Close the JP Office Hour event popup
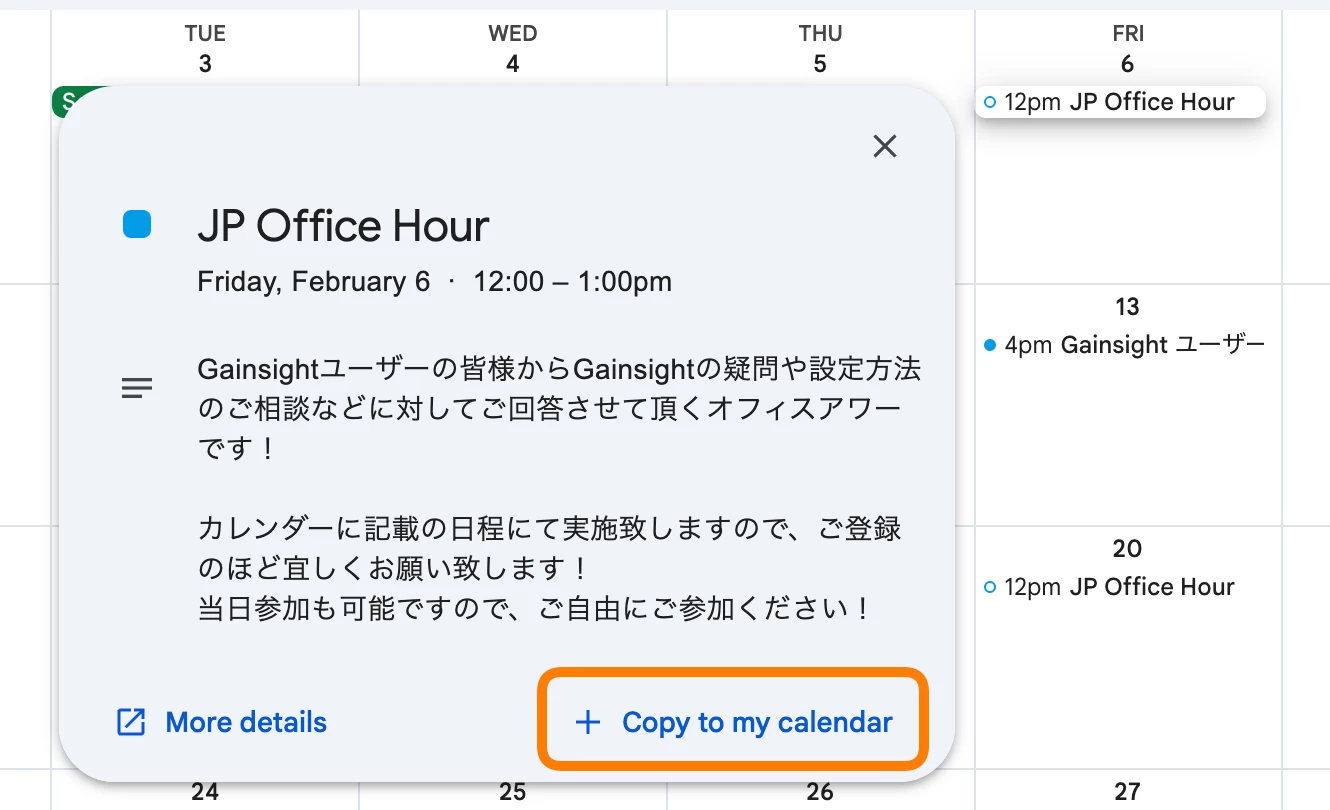 point(884,147)
